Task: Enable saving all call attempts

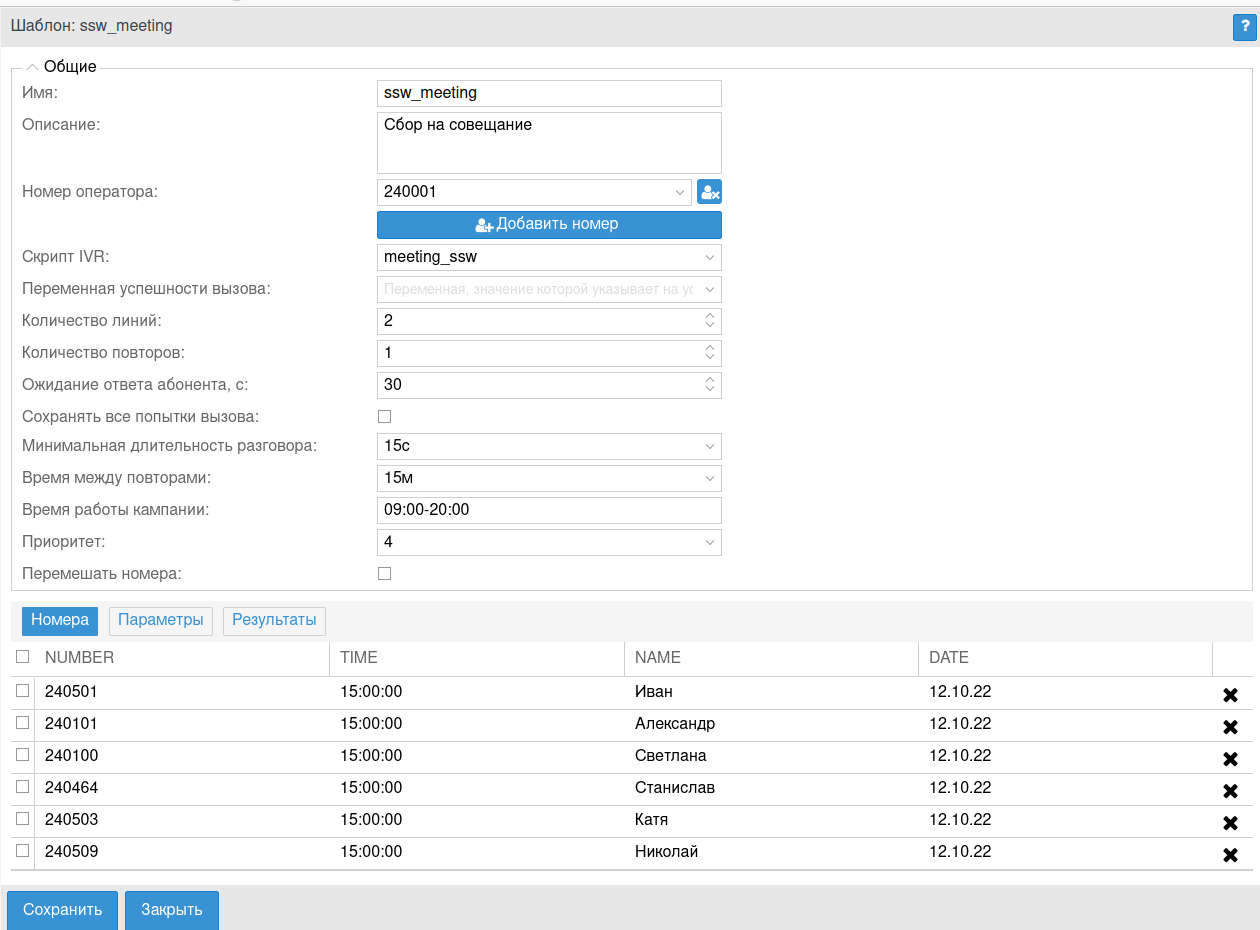Action: click(384, 416)
